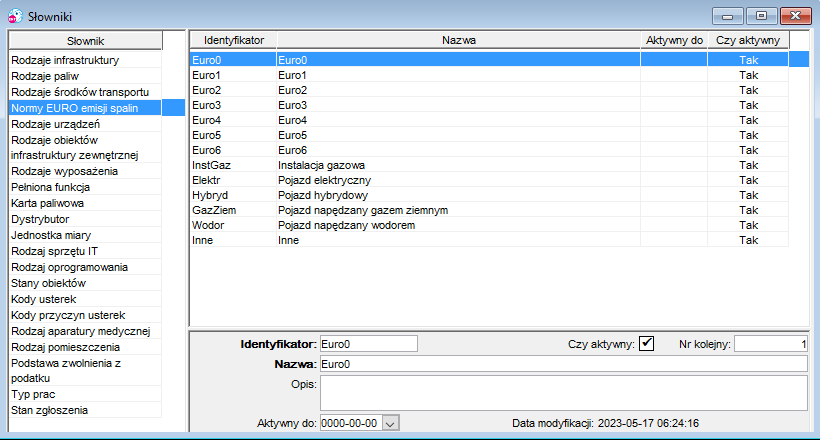Click the Aktywny do date field

tap(351, 423)
